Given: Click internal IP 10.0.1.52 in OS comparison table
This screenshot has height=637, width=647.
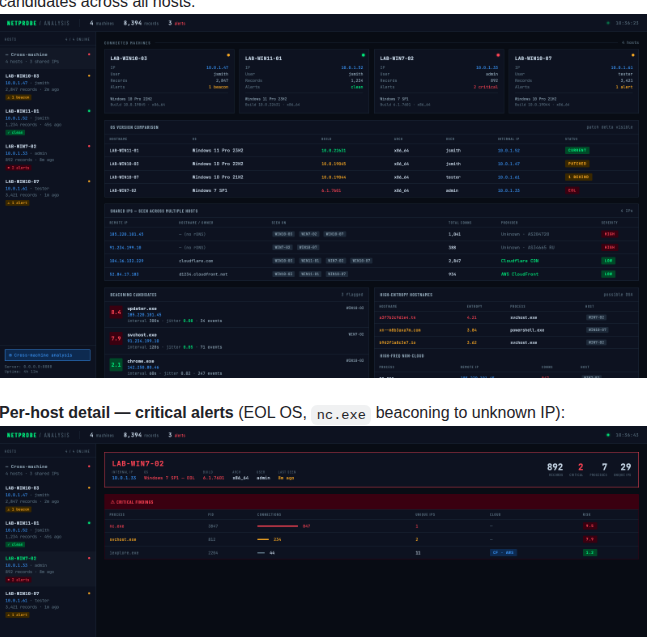Looking at the screenshot, I should pos(508,151).
